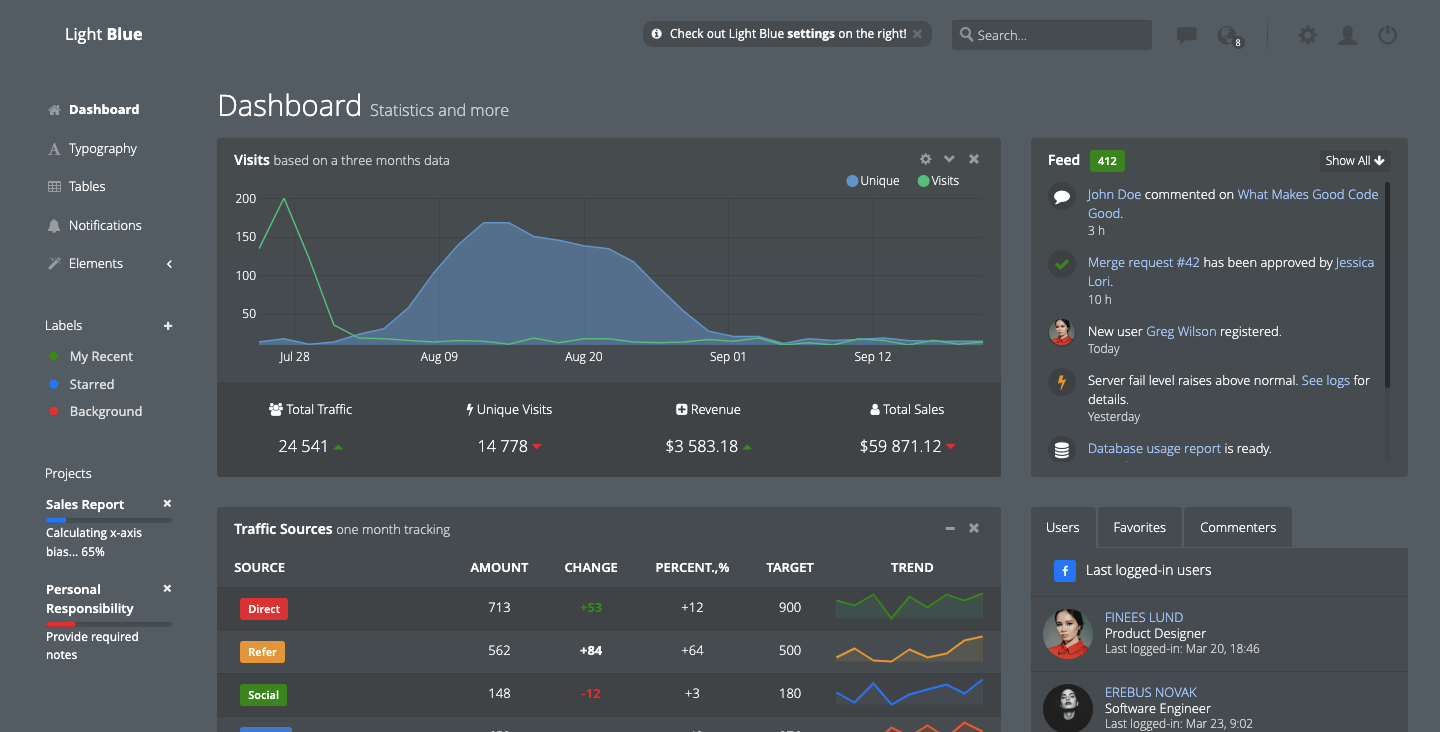Viewport: 1440px width, 732px height.
Task: Open the Notifications section in sidebar
Action: click(103, 225)
